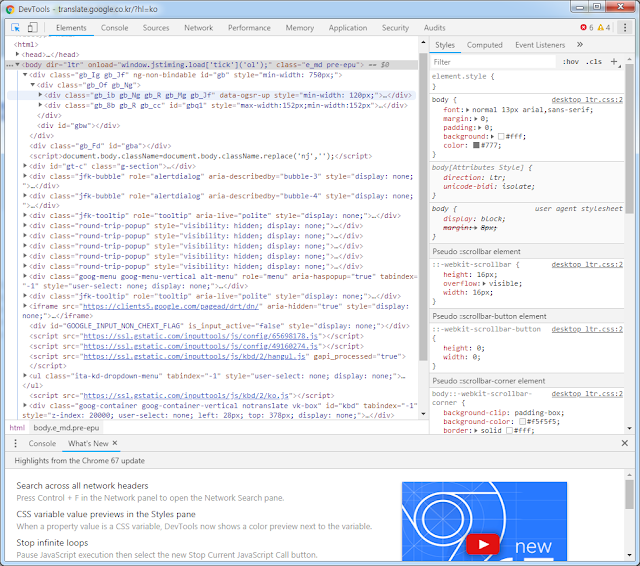
Task: Open the Application tab
Action: [x=348, y=28]
